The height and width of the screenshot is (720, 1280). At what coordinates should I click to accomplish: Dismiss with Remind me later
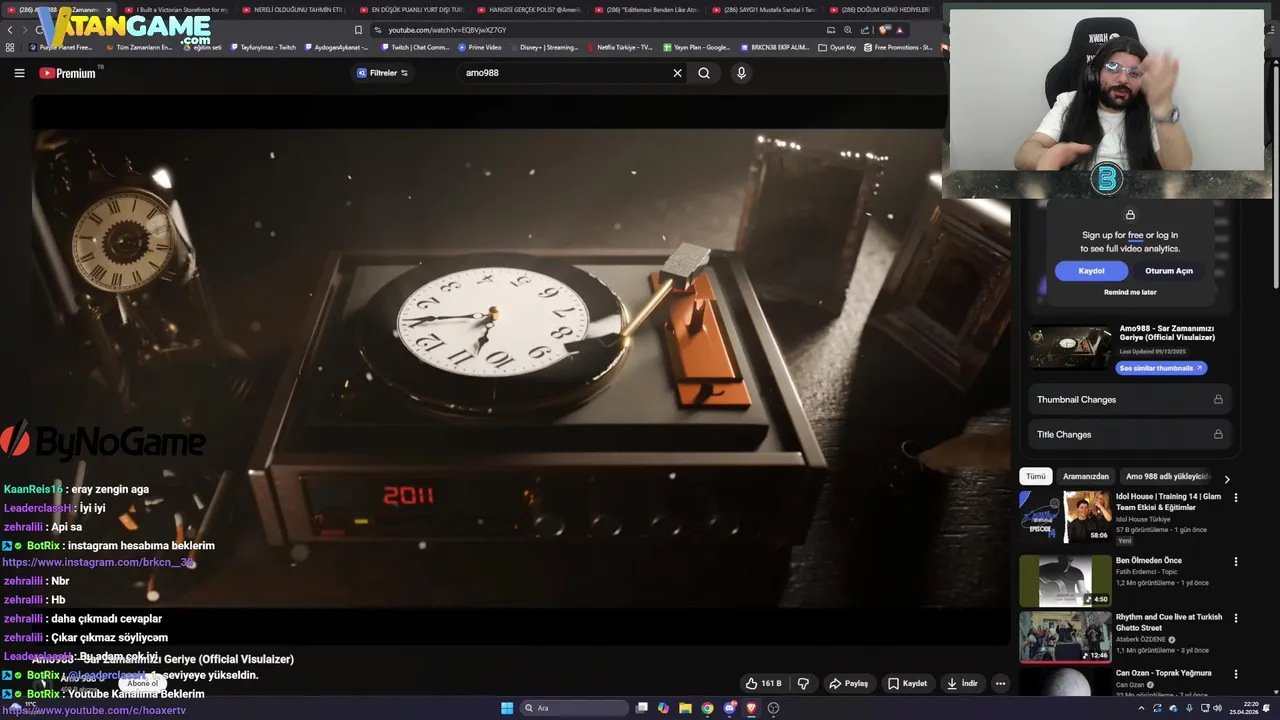[x=1130, y=292]
